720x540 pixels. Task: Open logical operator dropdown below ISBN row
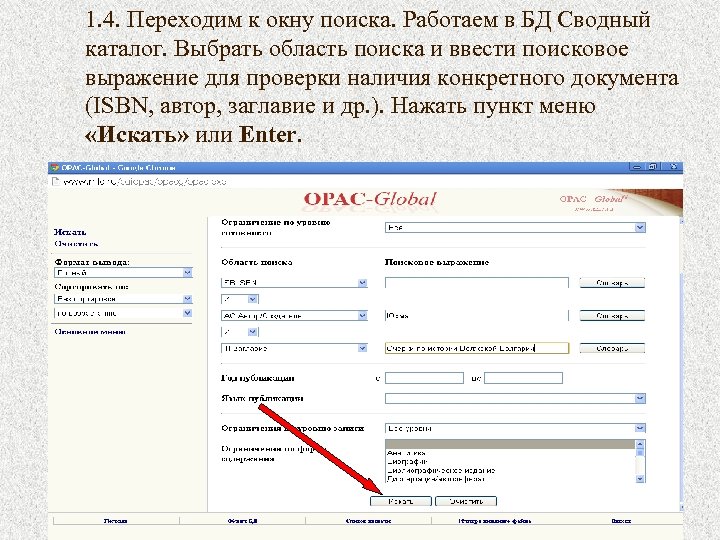pos(240,299)
